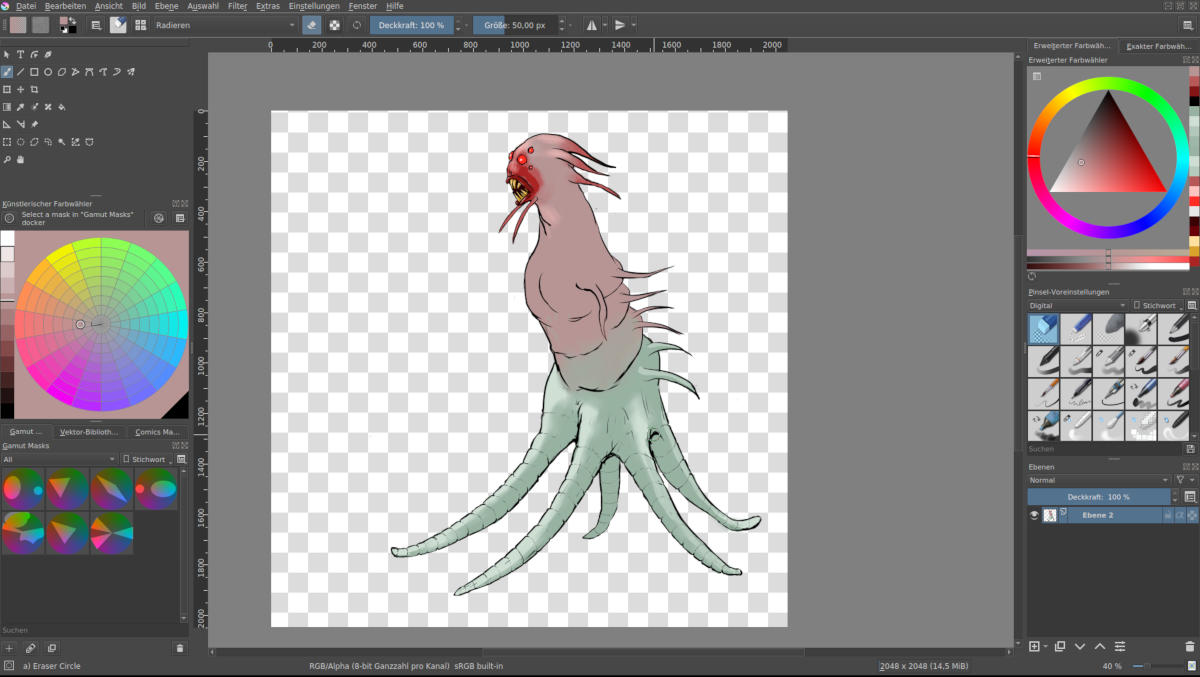Click the Stichwort button in Gamut Masks
Screen dimensions: 1200x677
[x=147, y=459]
